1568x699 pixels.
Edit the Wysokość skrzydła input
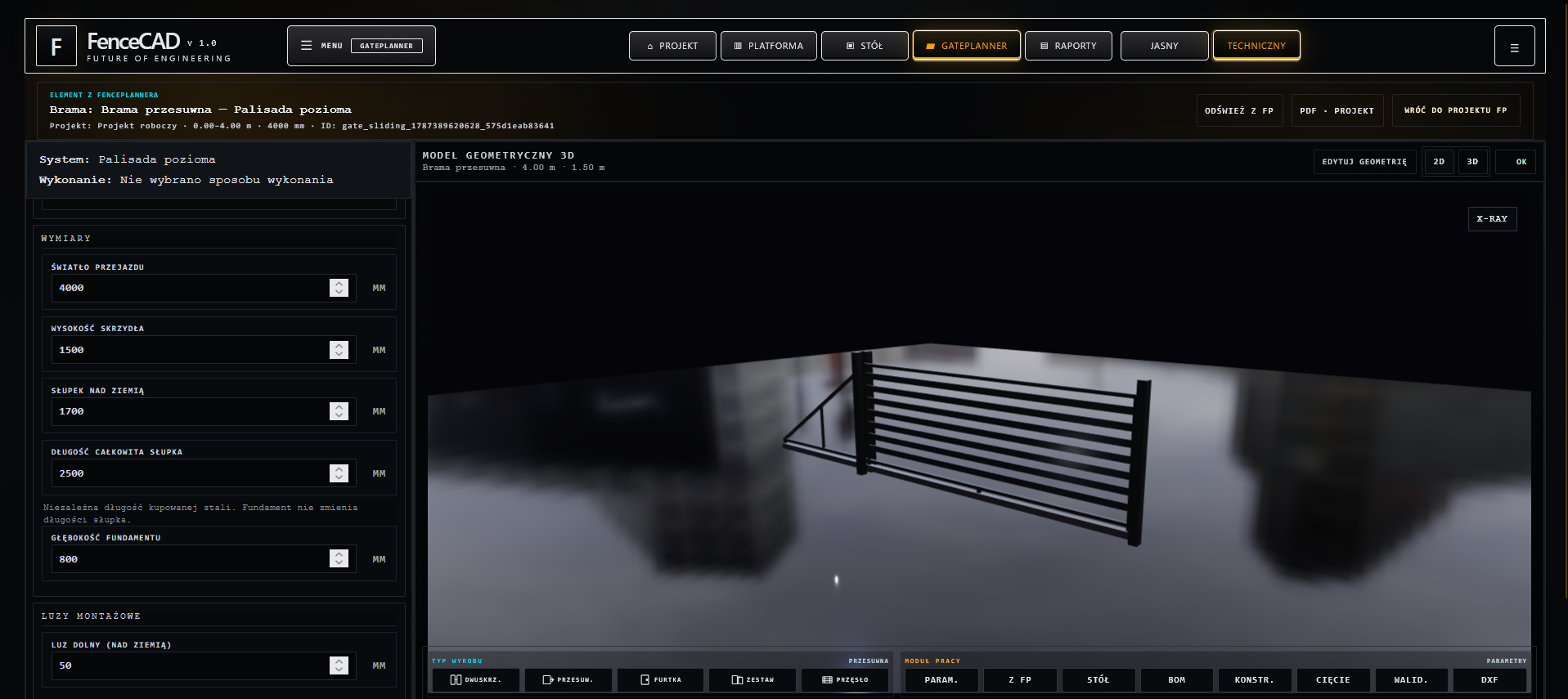click(x=204, y=350)
